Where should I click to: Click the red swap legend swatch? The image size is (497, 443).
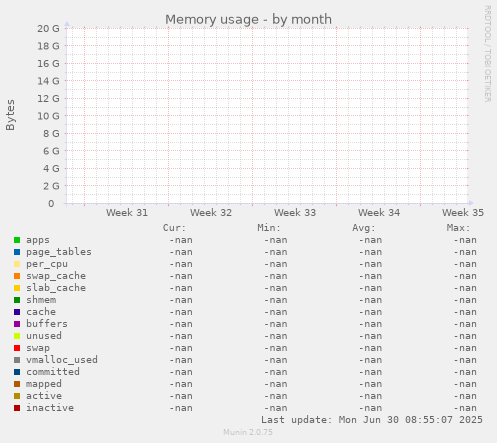point(17,348)
